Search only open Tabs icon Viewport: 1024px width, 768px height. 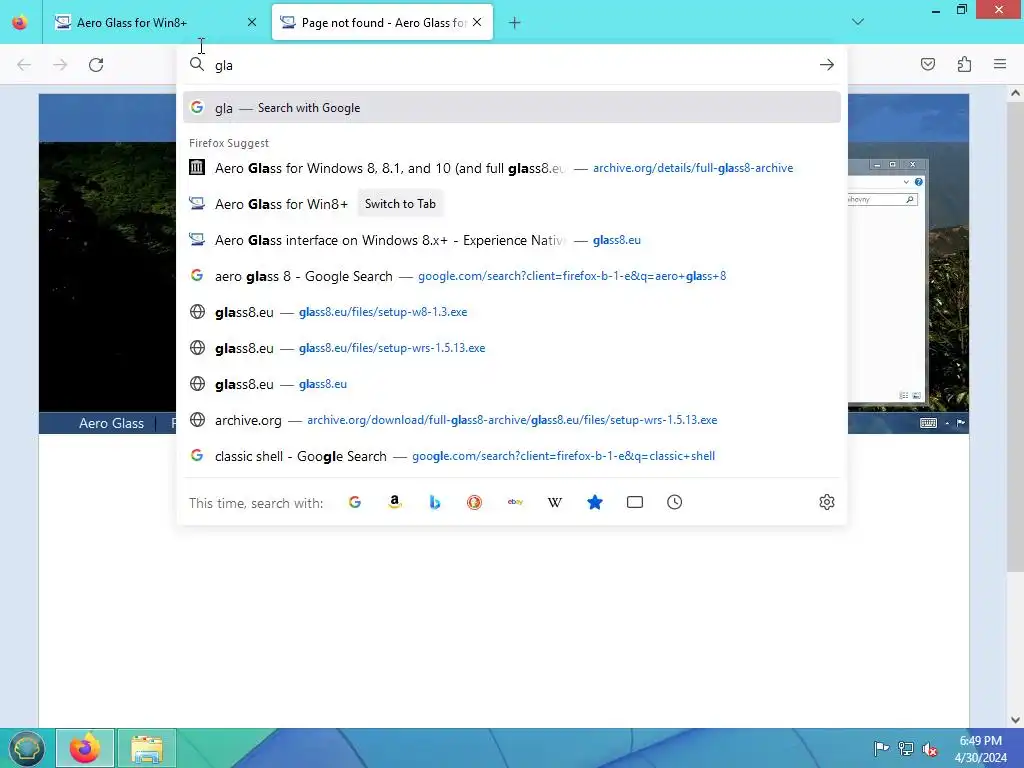coord(635,502)
